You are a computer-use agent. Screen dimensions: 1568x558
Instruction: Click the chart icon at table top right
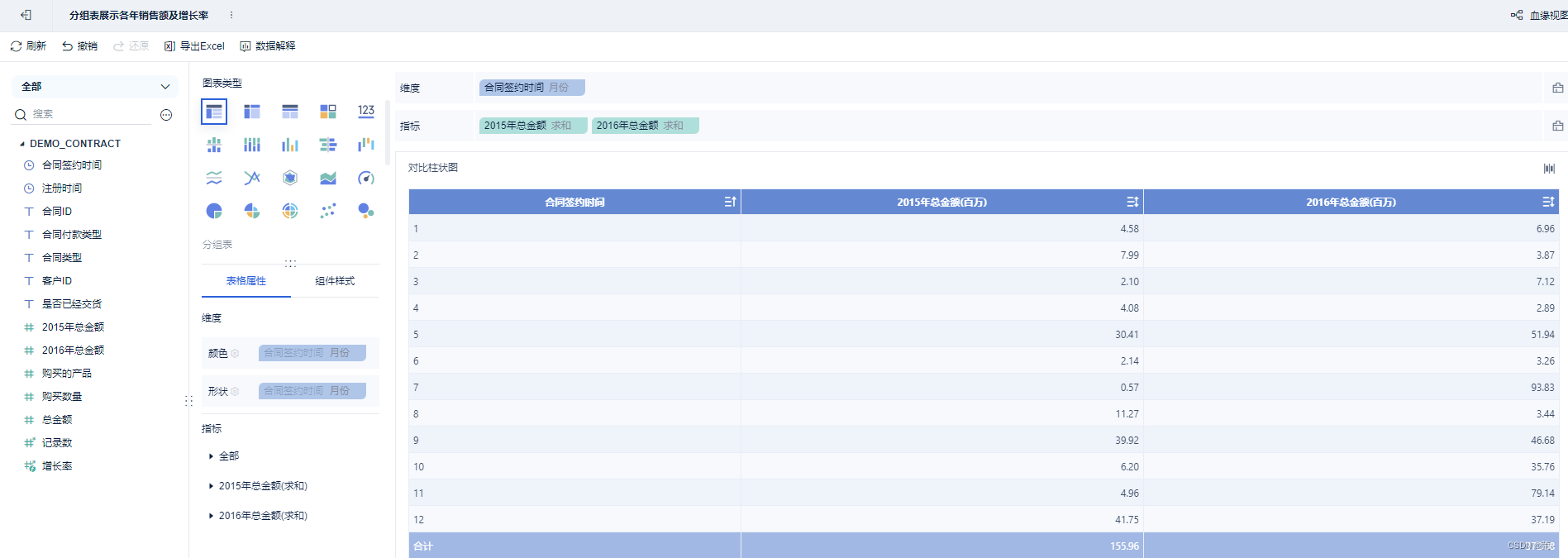click(1549, 169)
